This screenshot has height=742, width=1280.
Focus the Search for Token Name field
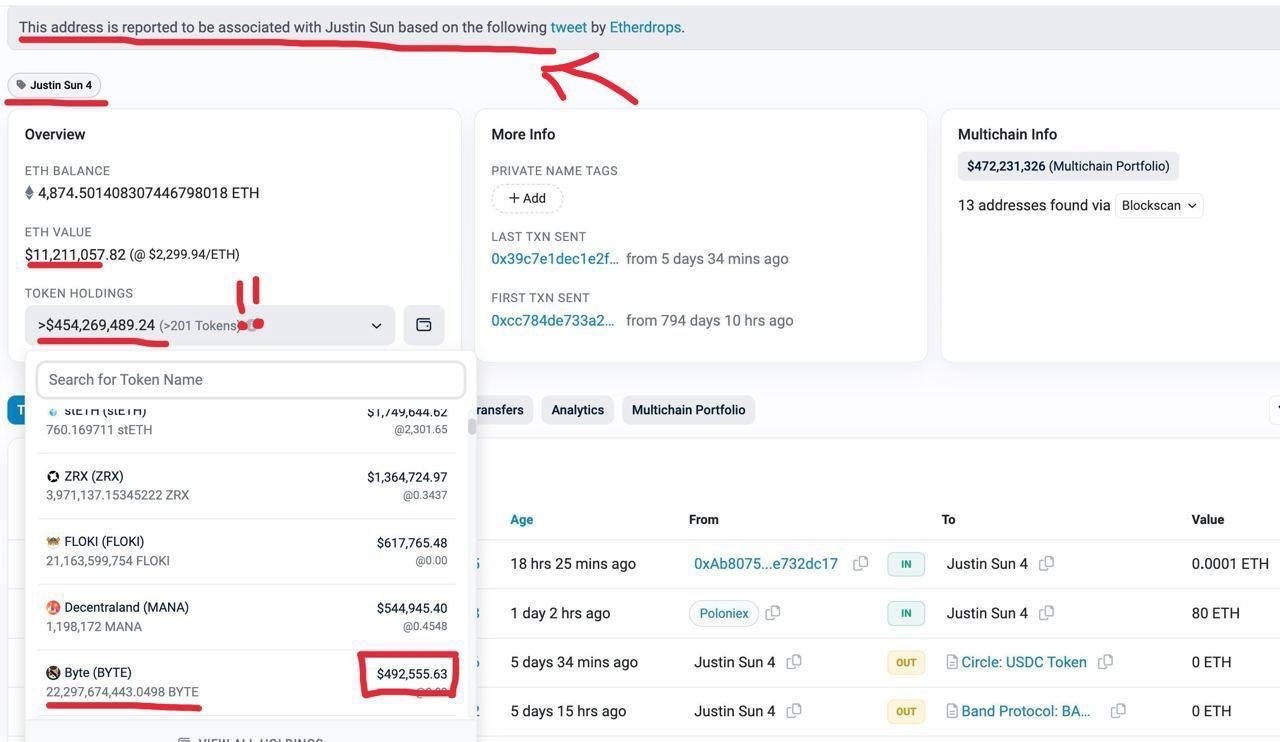click(251, 380)
